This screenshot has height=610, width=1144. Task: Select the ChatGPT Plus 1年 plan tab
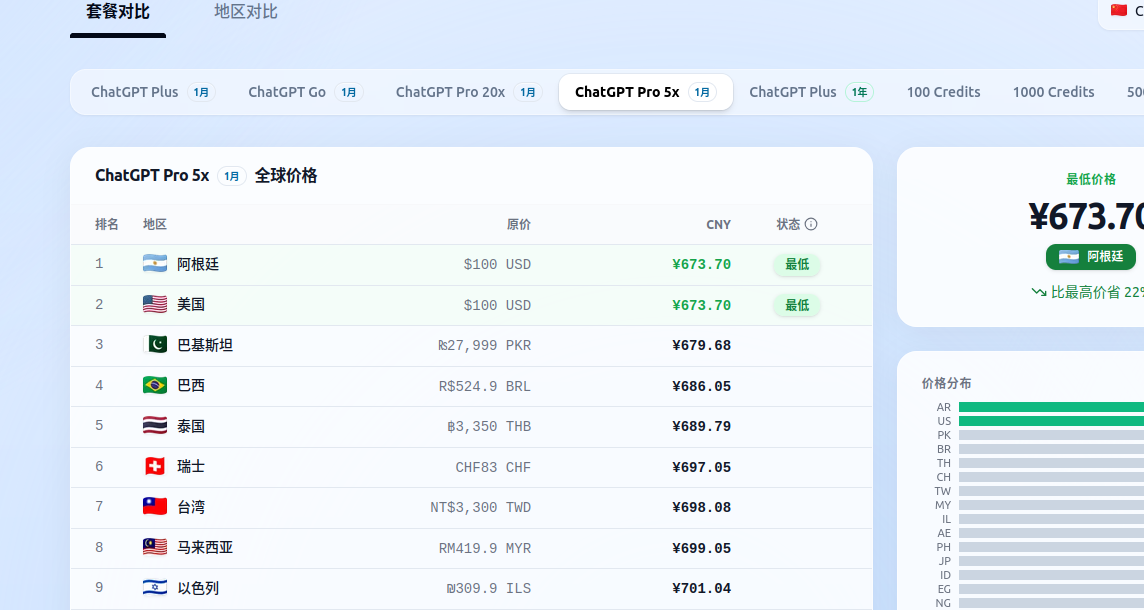[x=811, y=92]
